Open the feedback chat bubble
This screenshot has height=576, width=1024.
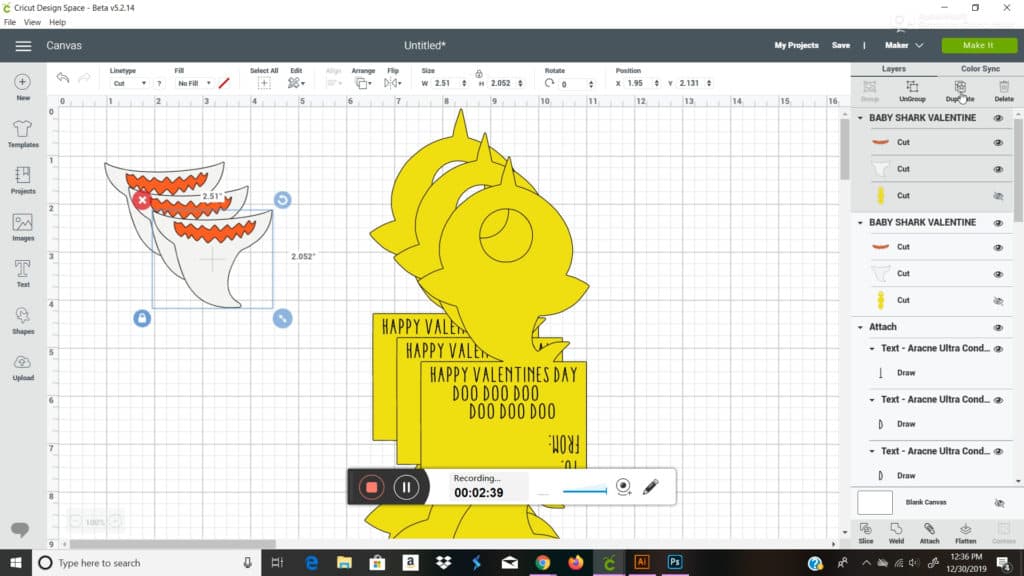[x=20, y=529]
